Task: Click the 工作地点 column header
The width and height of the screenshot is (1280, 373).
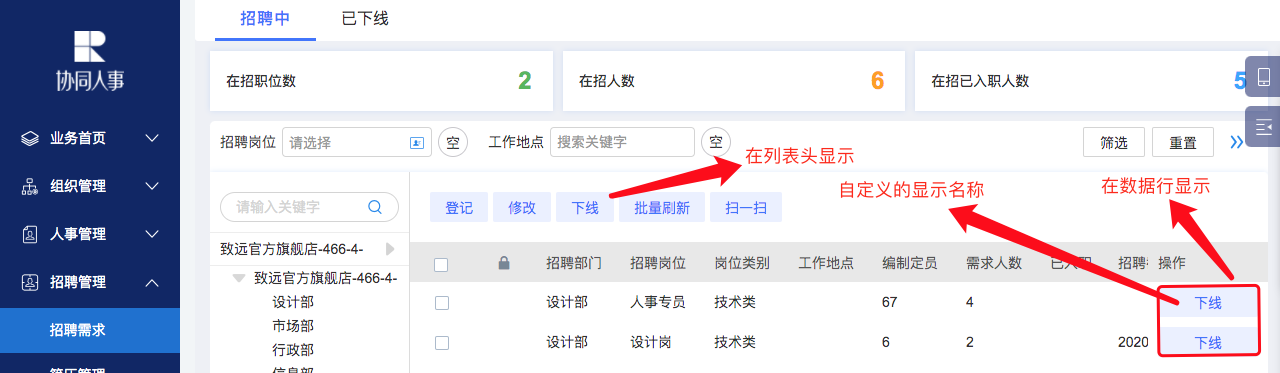Action: [826, 263]
